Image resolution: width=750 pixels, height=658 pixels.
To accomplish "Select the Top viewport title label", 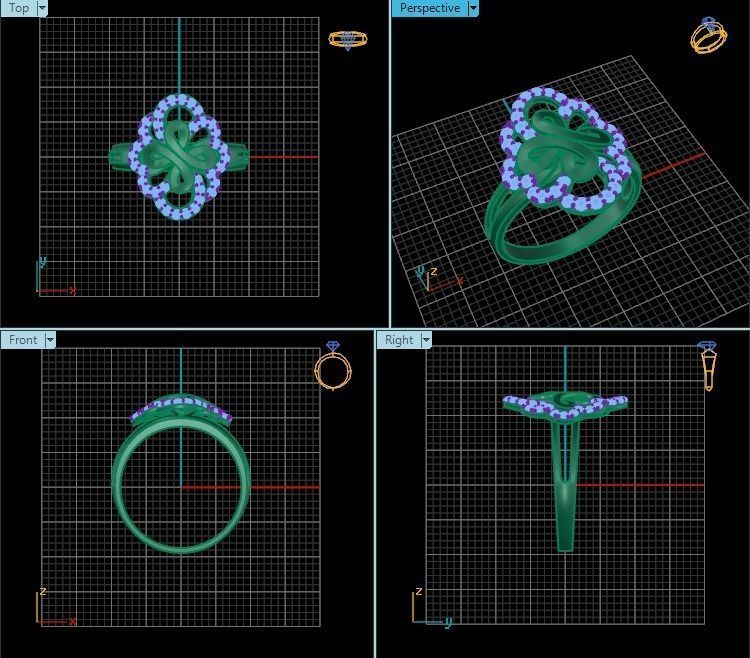I will 19,8.
